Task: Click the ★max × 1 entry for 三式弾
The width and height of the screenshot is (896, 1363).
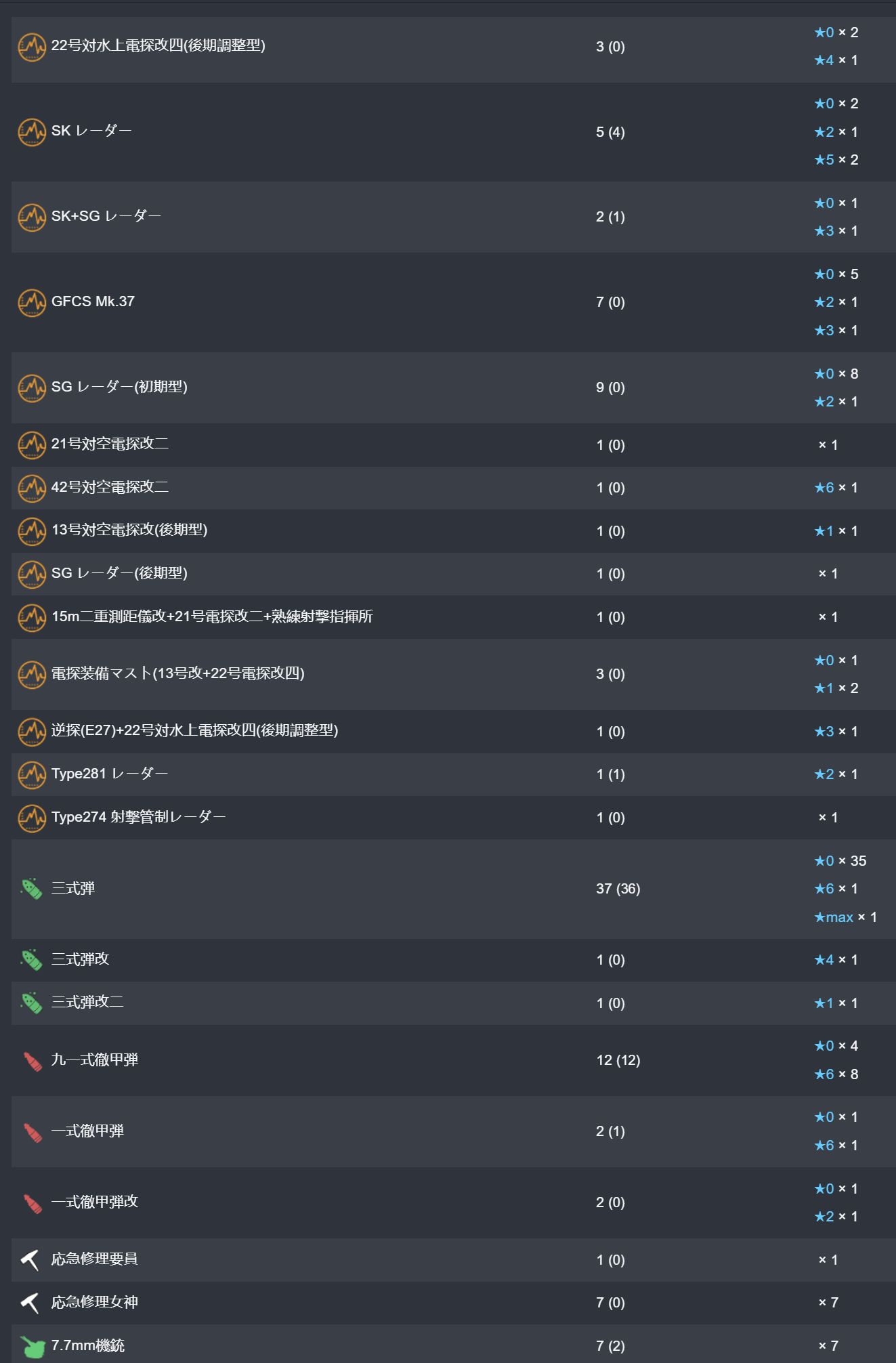Action: 845,917
